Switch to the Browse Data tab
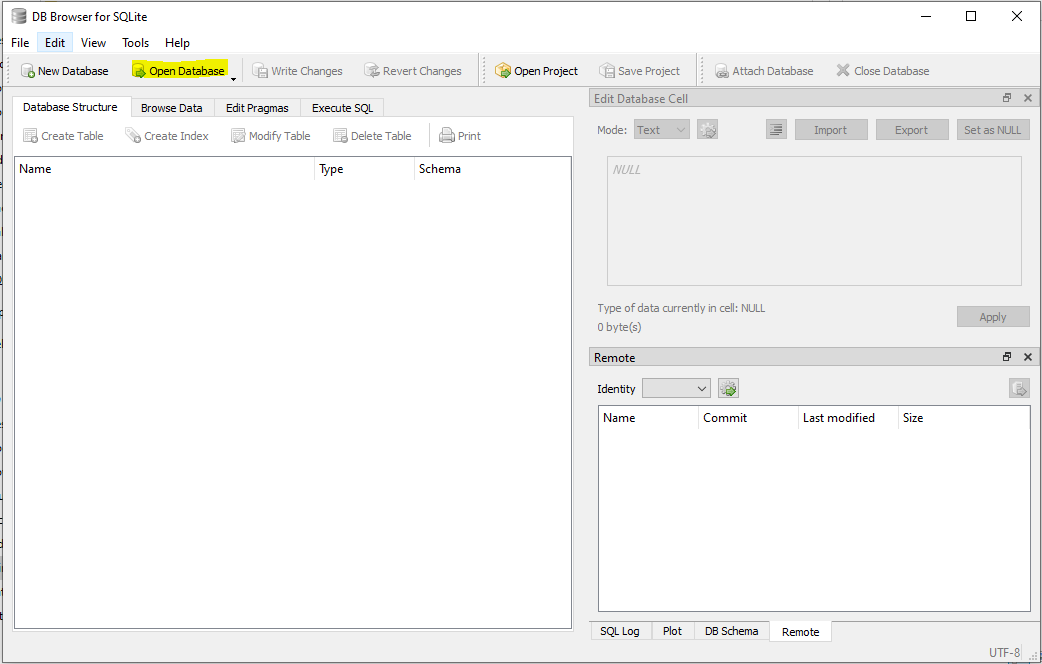 pos(171,108)
